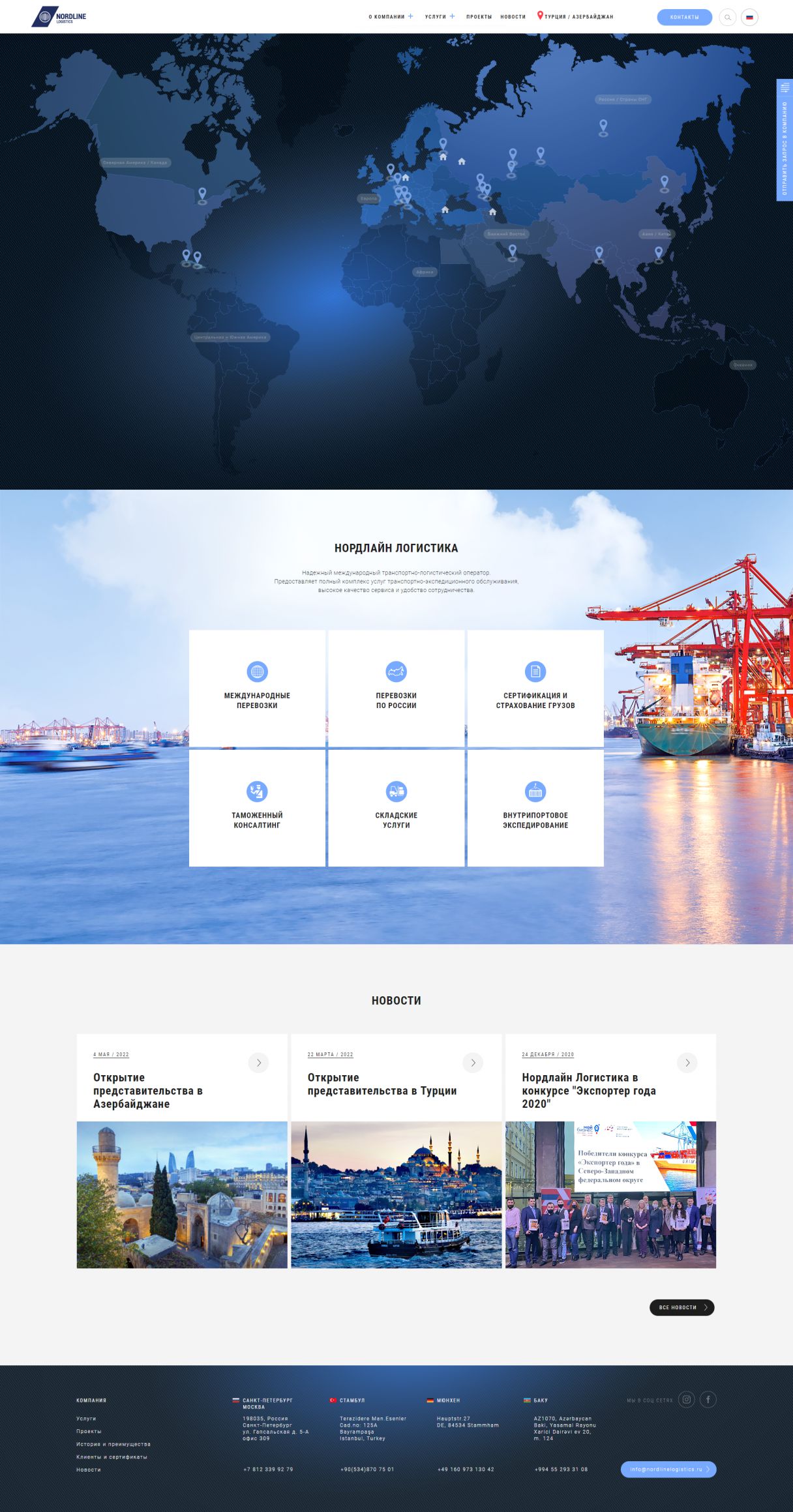Expand the 'О компании' menu

(x=391, y=17)
